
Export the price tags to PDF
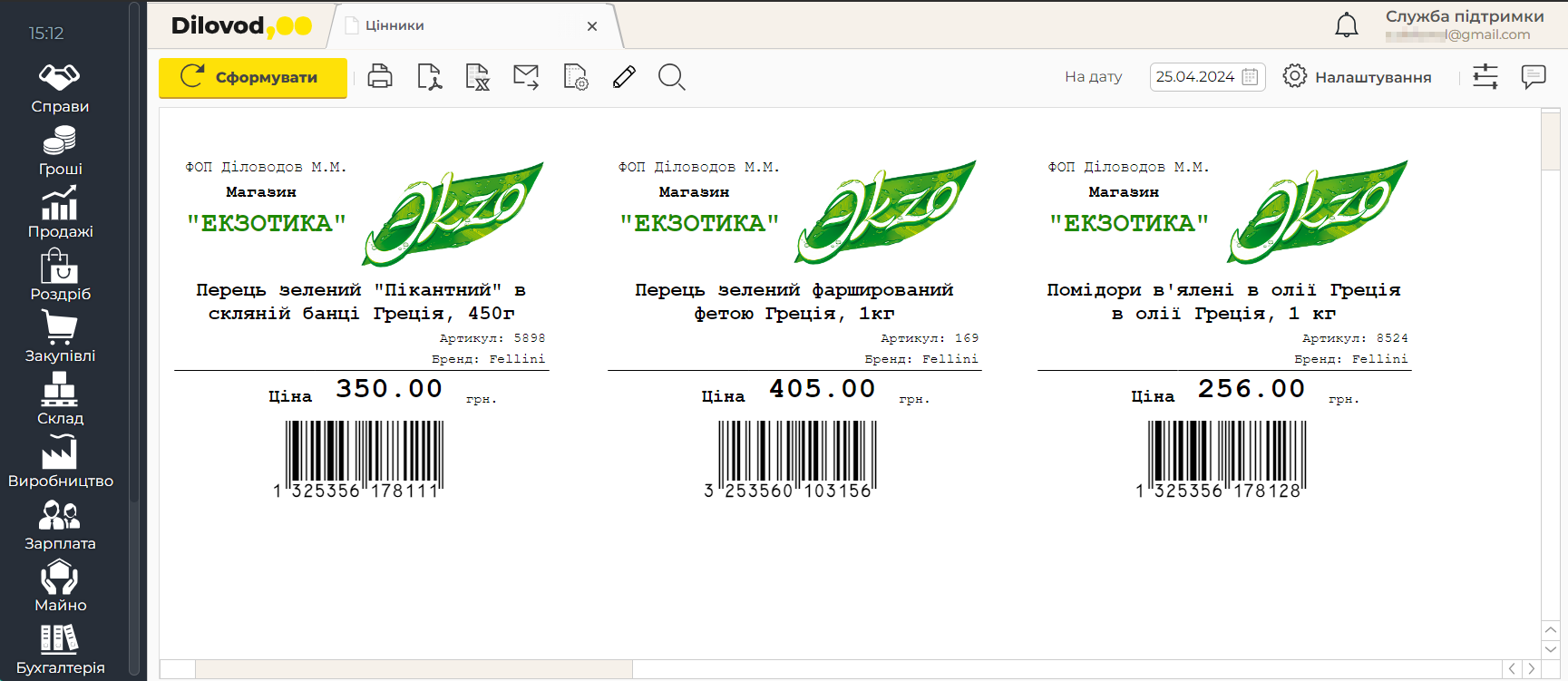[x=429, y=77]
